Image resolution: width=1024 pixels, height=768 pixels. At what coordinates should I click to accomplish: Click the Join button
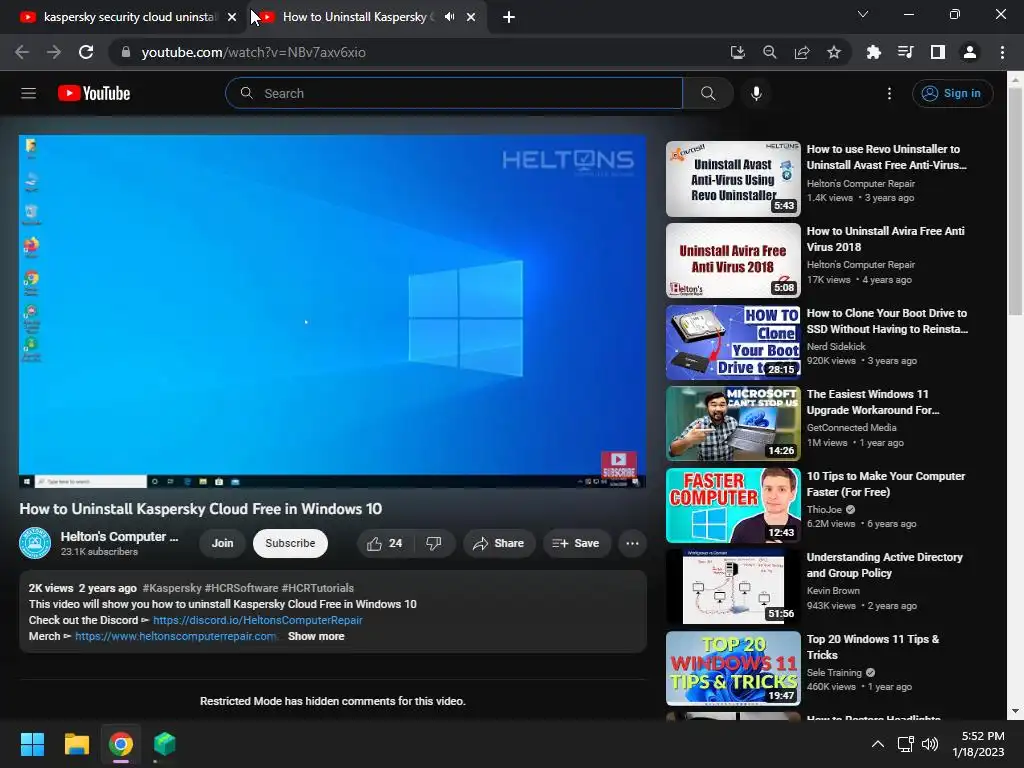coord(222,543)
